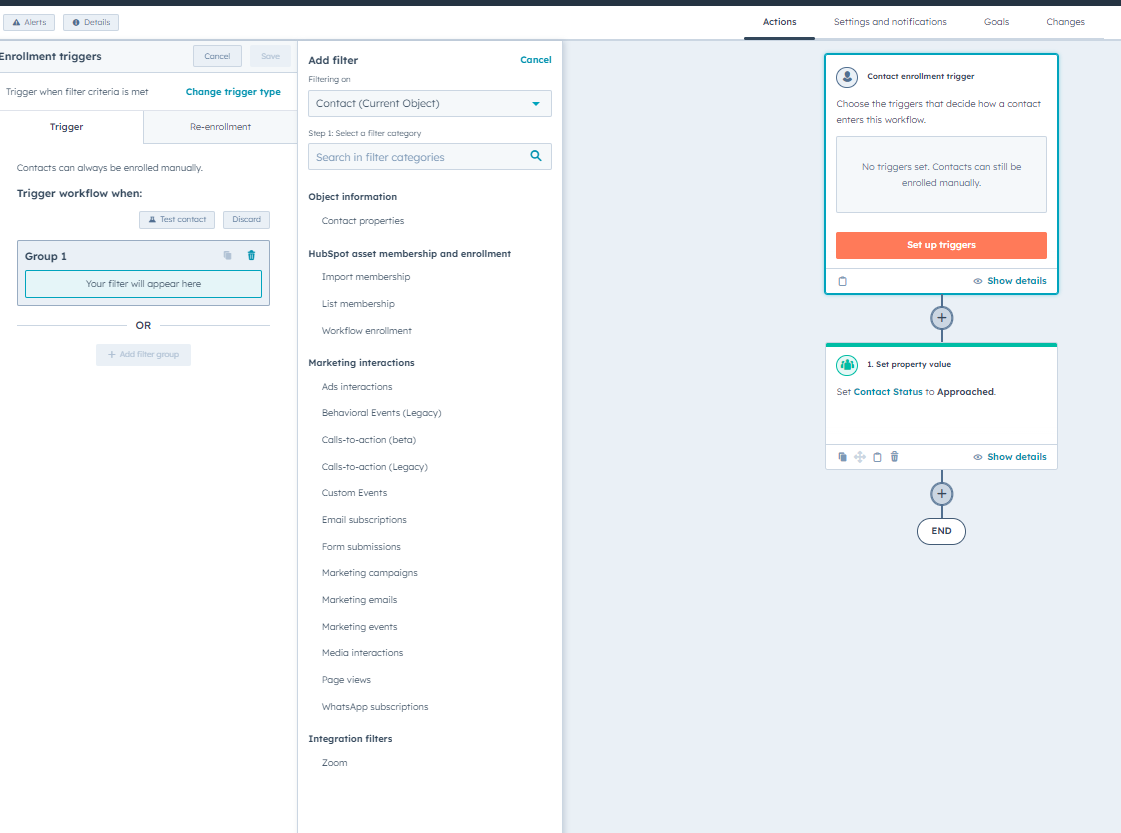1121x833 pixels.
Task: Click the clipboard icon on Contact enrollment trigger card
Action: coord(843,281)
